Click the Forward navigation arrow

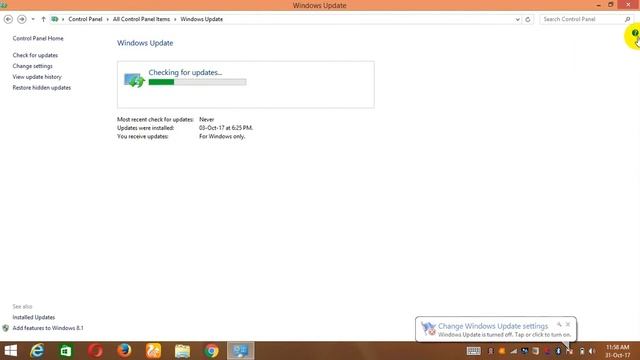pyautogui.click(x=22, y=19)
